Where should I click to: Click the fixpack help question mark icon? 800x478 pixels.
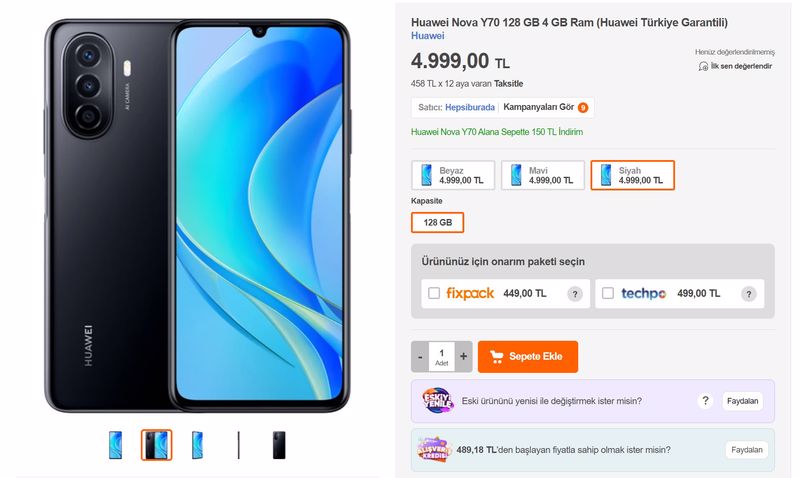pyautogui.click(x=574, y=294)
